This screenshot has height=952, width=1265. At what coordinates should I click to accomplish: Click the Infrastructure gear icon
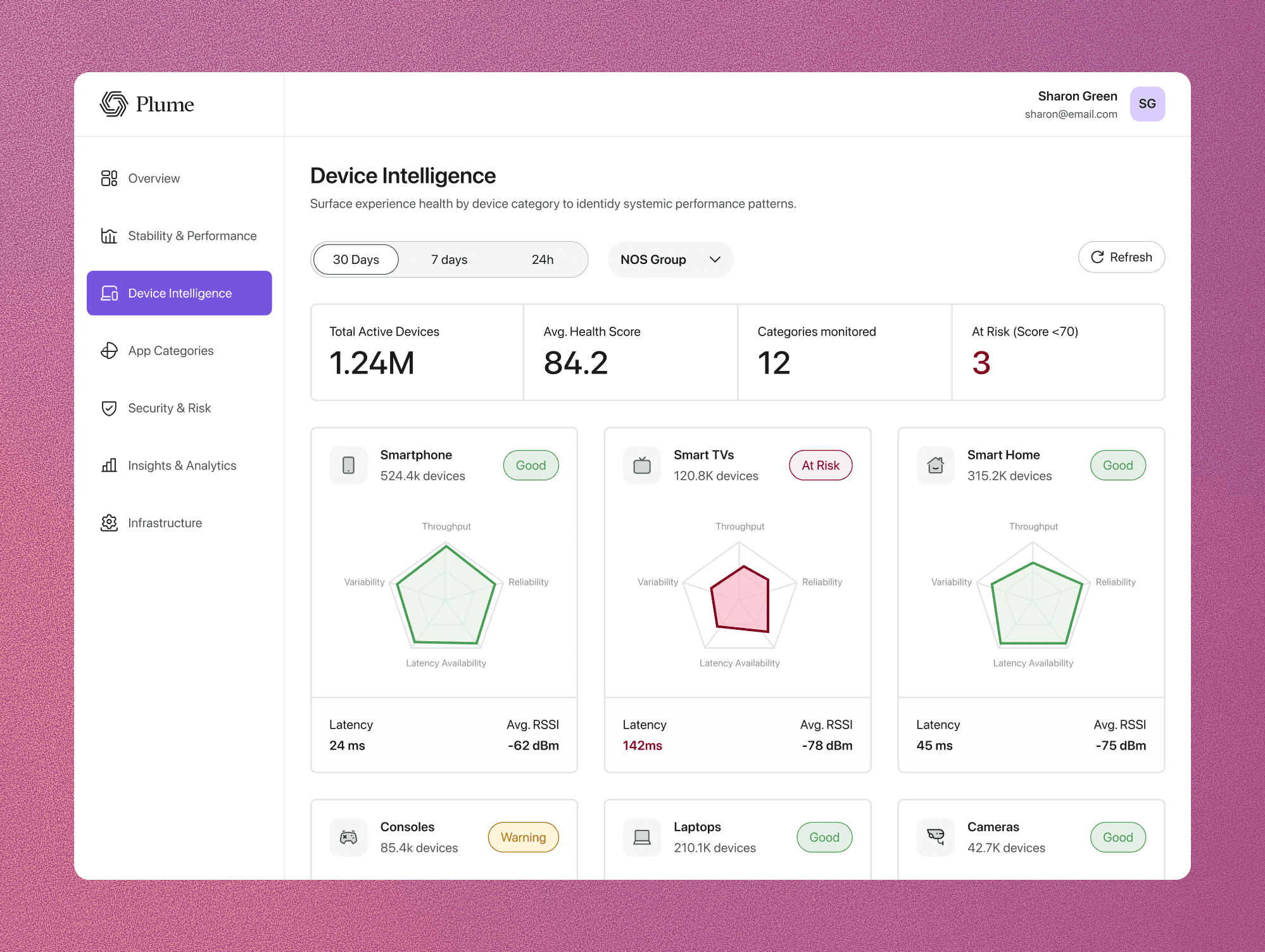[109, 523]
